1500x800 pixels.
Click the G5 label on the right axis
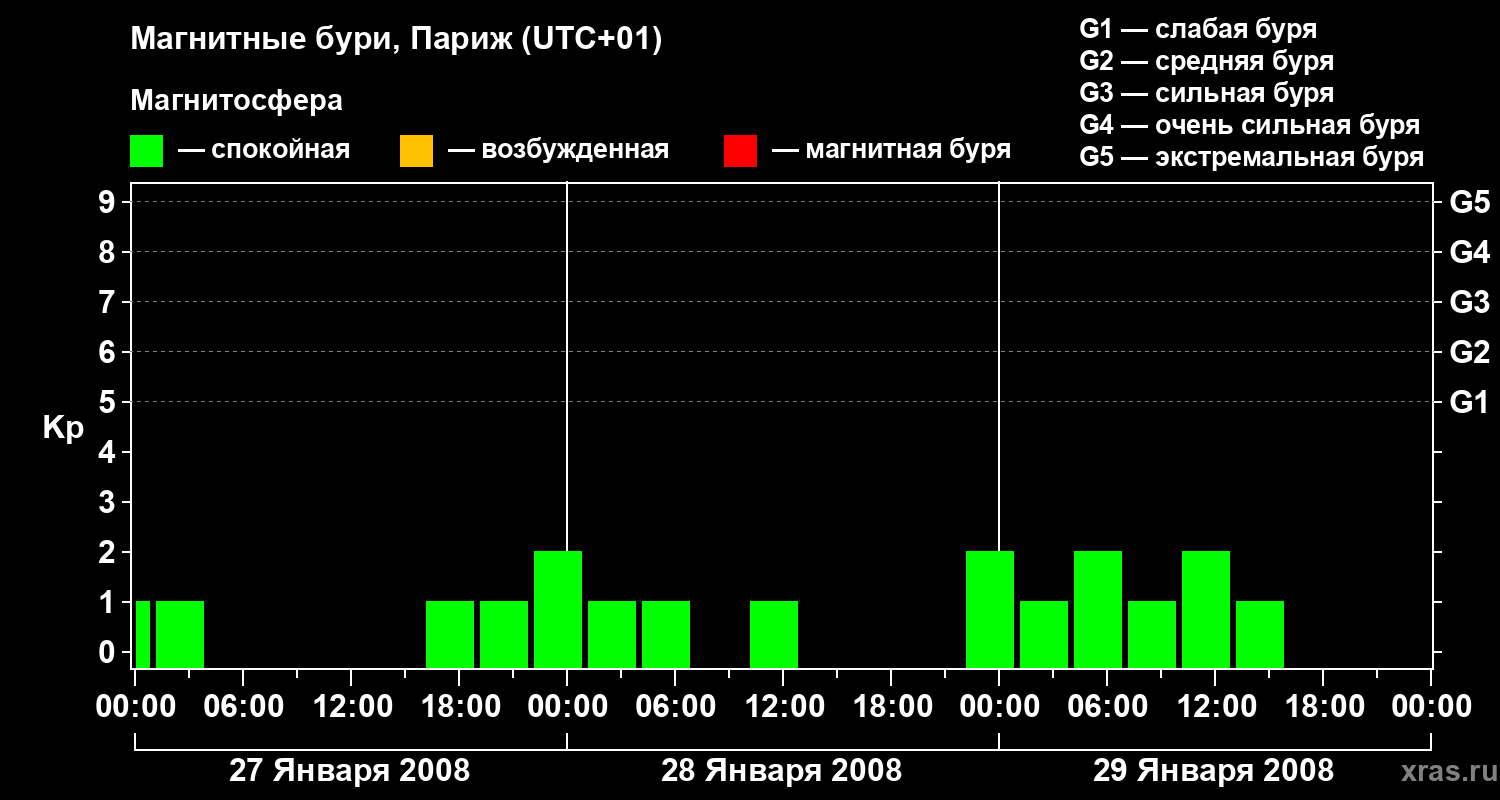1469,202
